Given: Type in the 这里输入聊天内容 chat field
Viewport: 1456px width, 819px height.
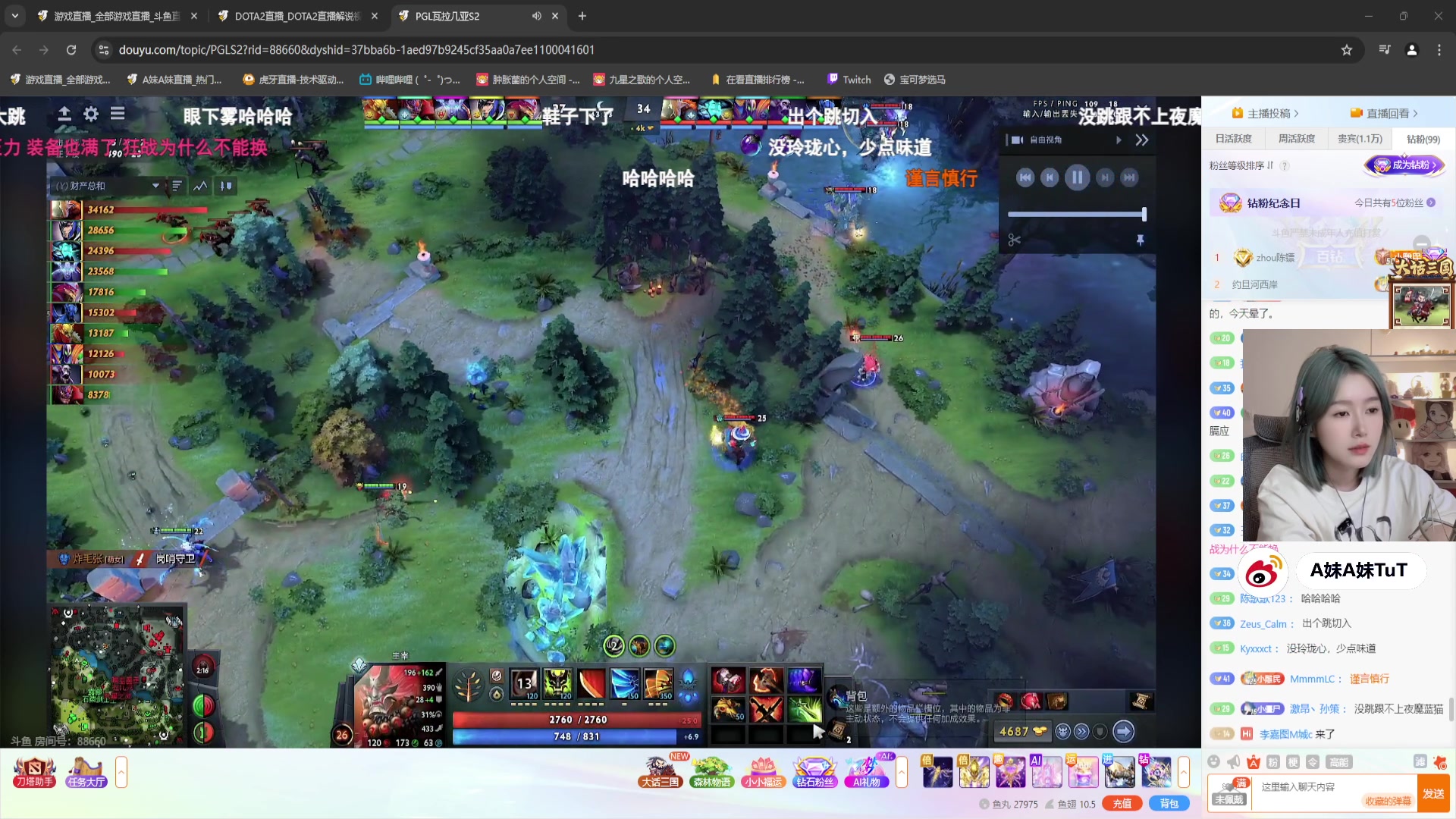Looking at the screenshot, I should point(1335,787).
